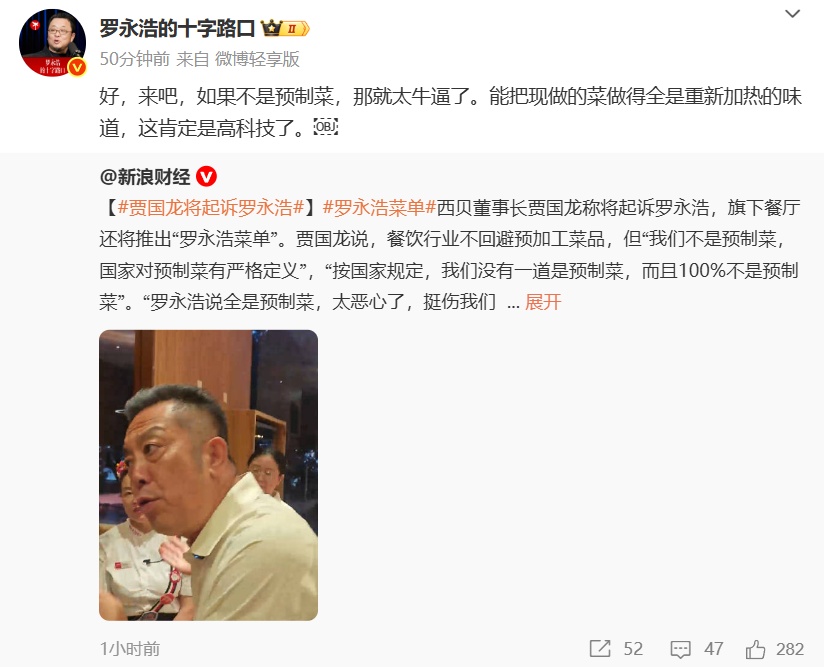Click the comment count 47
This screenshot has height=667, width=824.
tap(714, 649)
